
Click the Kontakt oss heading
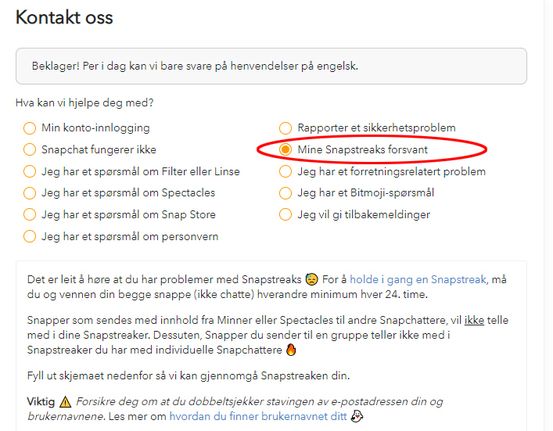[x=64, y=17]
